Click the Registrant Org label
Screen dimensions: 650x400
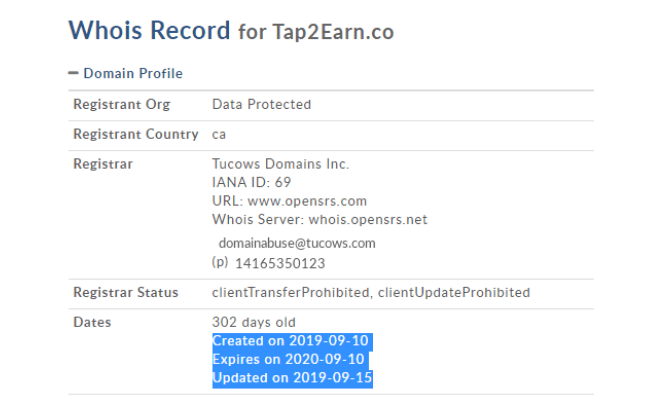pyautogui.click(x=121, y=104)
